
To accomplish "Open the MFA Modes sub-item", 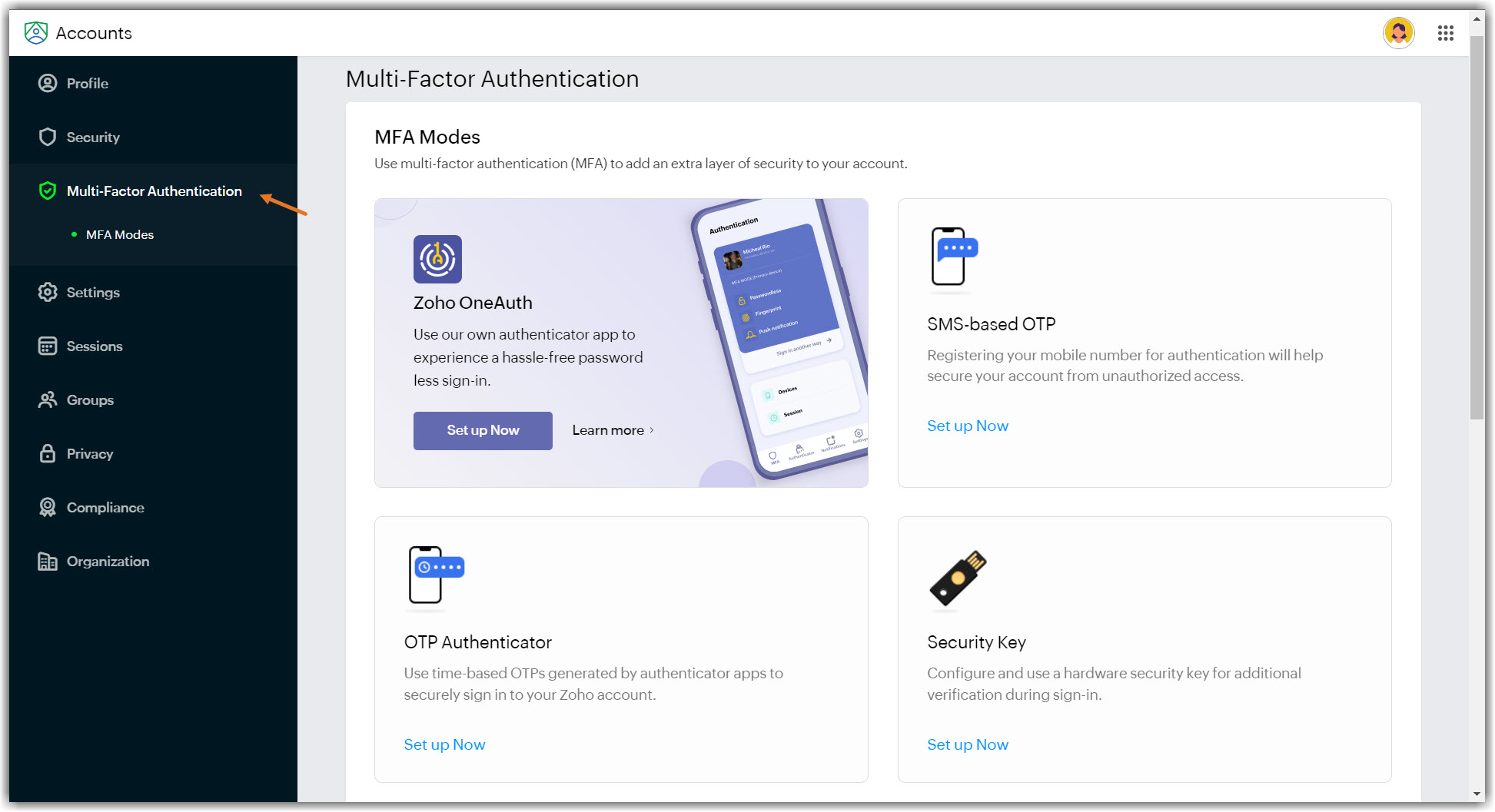I will pyautogui.click(x=120, y=234).
